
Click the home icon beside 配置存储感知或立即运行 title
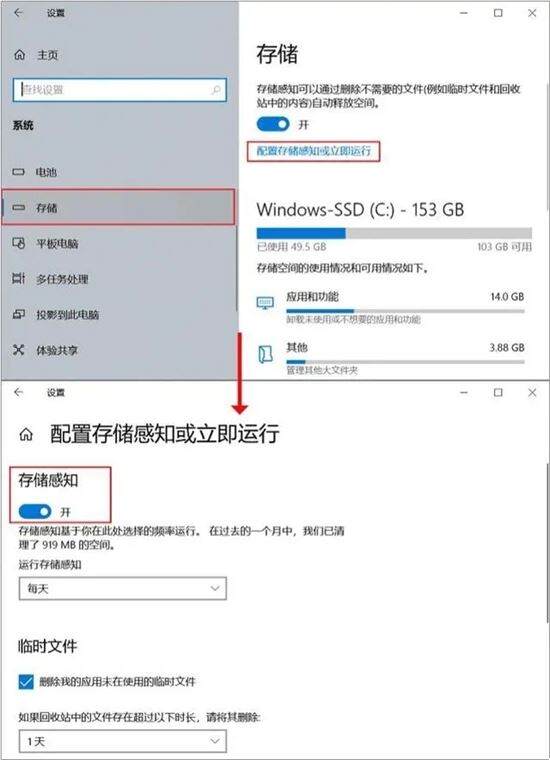tap(26, 434)
